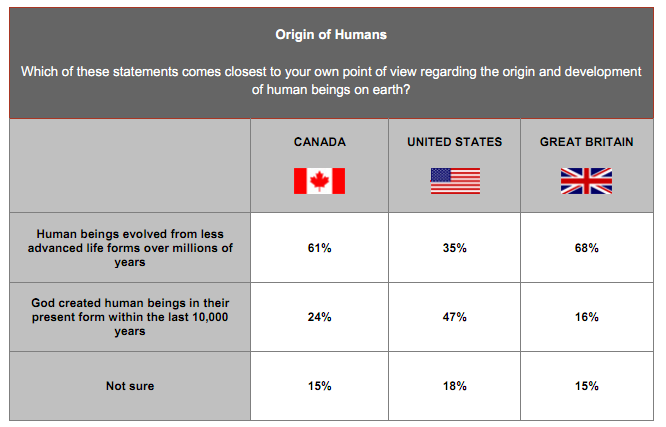Viewport: 666px width, 427px height.
Task: Select Canada's 61% evolution cell
Action: [x=319, y=248]
